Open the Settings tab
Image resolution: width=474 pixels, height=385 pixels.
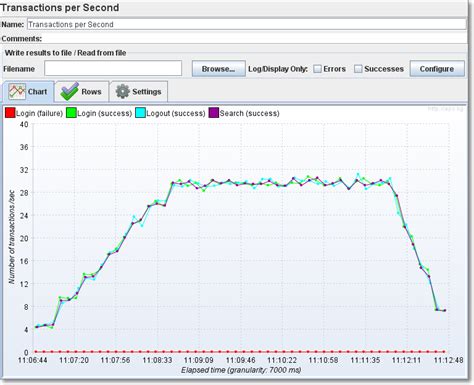pyautogui.click(x=139, y=91)
